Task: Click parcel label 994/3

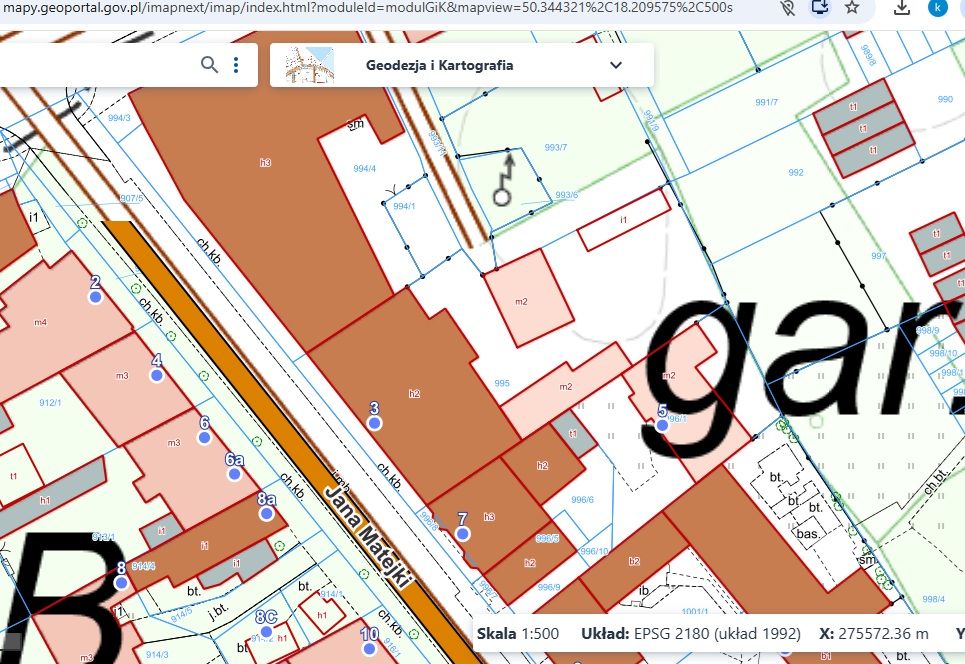Action: (119, 118)
